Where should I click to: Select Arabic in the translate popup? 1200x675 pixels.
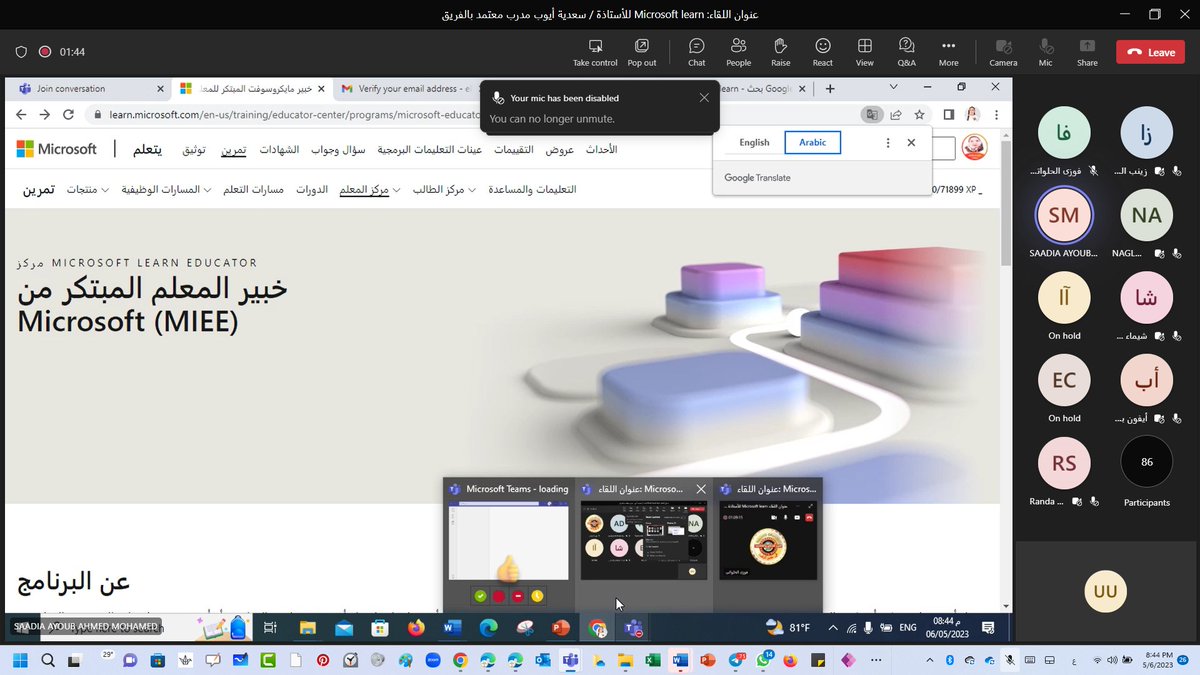pos(813,143)
